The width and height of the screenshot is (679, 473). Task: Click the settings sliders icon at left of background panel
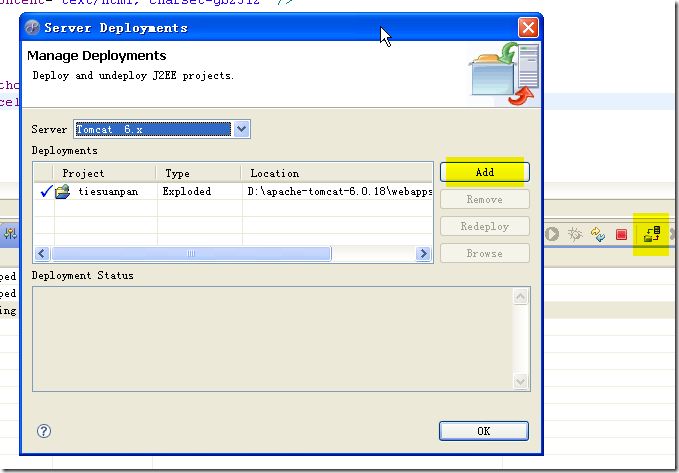click(10, 234)
